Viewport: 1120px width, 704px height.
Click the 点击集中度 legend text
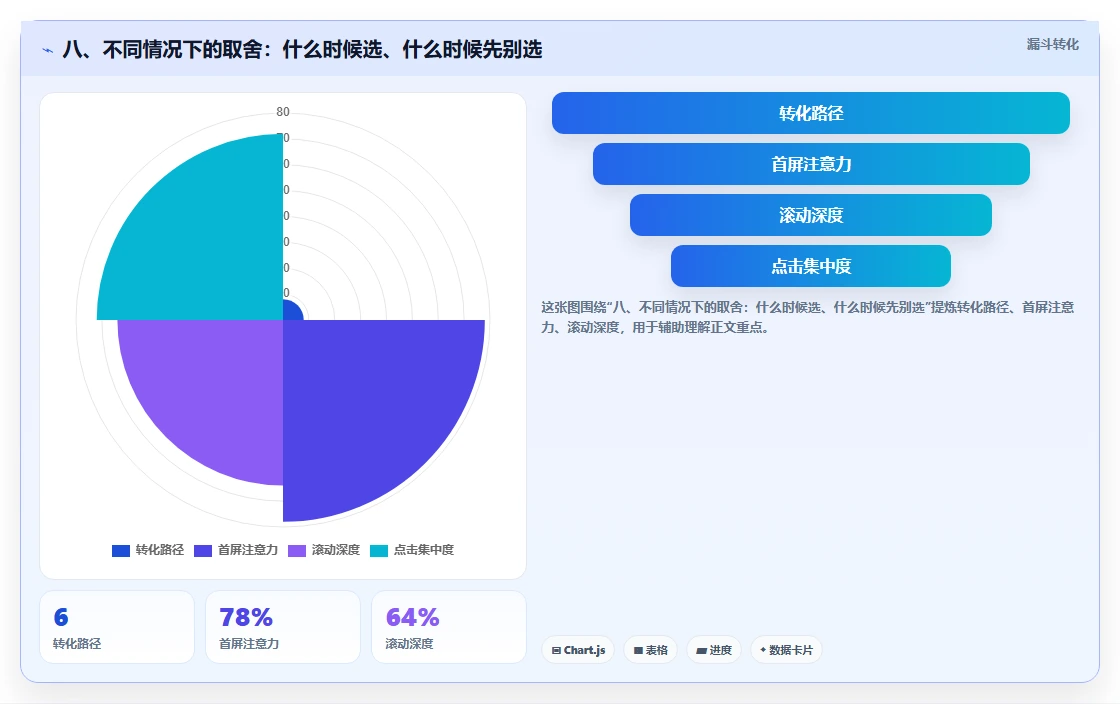pyautogui.click(x=424, y=550)
